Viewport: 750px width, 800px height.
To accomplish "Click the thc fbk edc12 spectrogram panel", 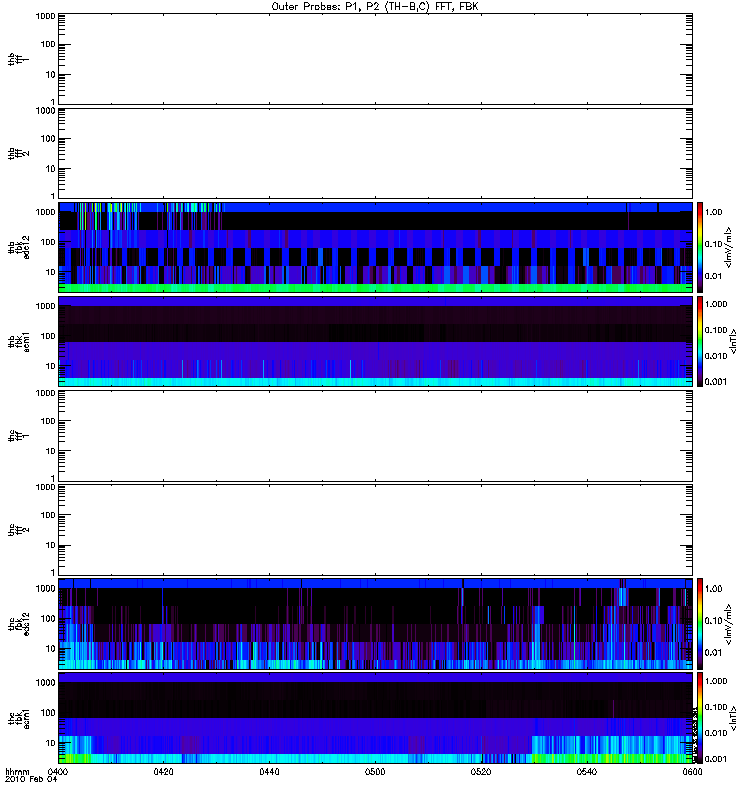I will point(376,624).
